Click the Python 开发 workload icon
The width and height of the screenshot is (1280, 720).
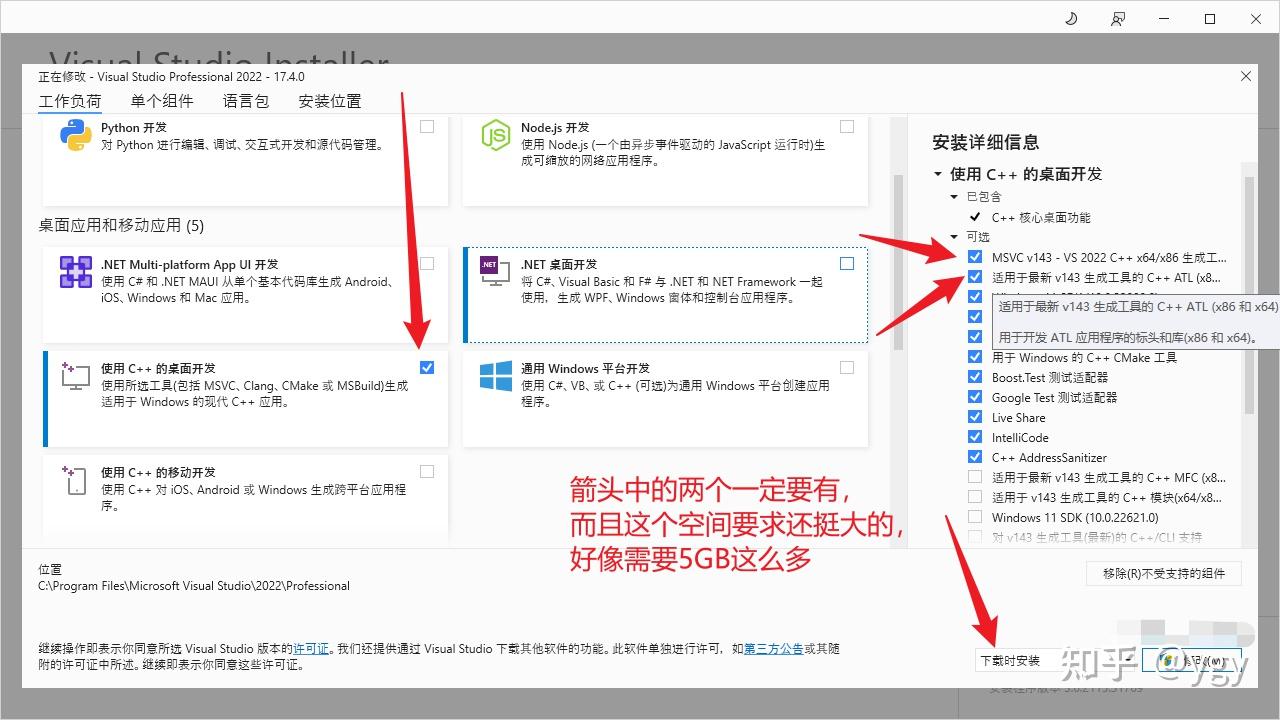[76, 135]
